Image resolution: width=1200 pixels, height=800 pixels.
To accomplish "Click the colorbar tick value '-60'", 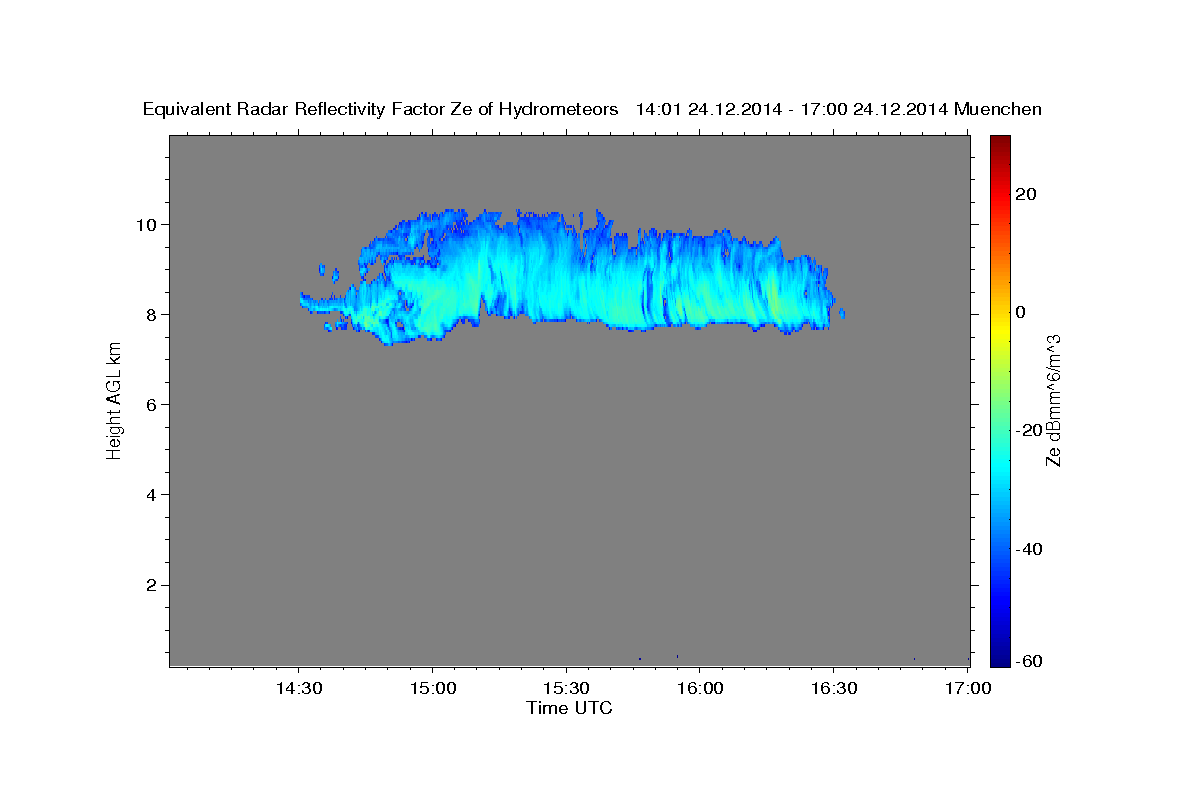I will click(x=1030, y=662).
